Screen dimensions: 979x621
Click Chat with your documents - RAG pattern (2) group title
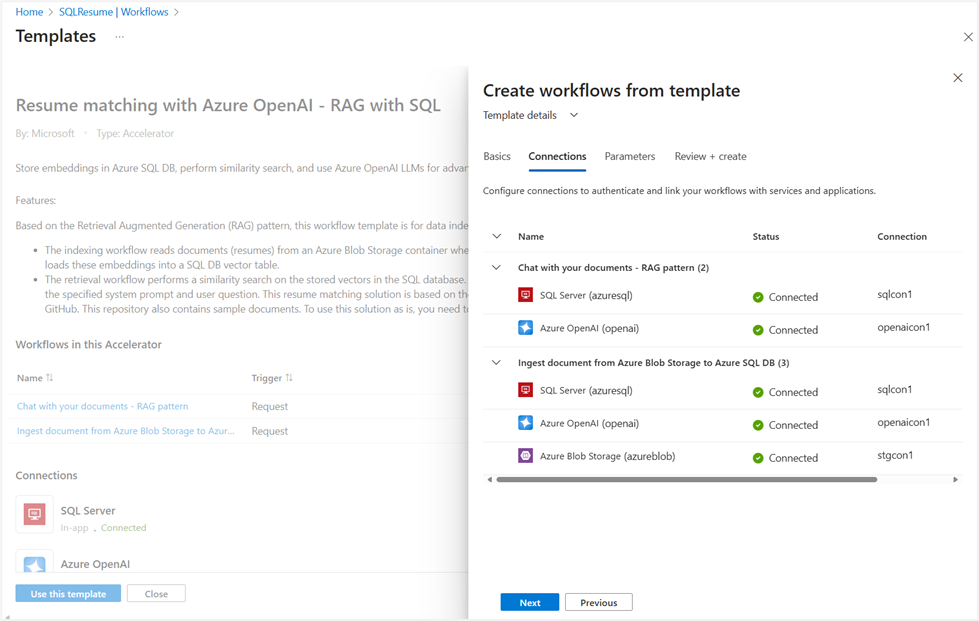click(x=613, y=268)
